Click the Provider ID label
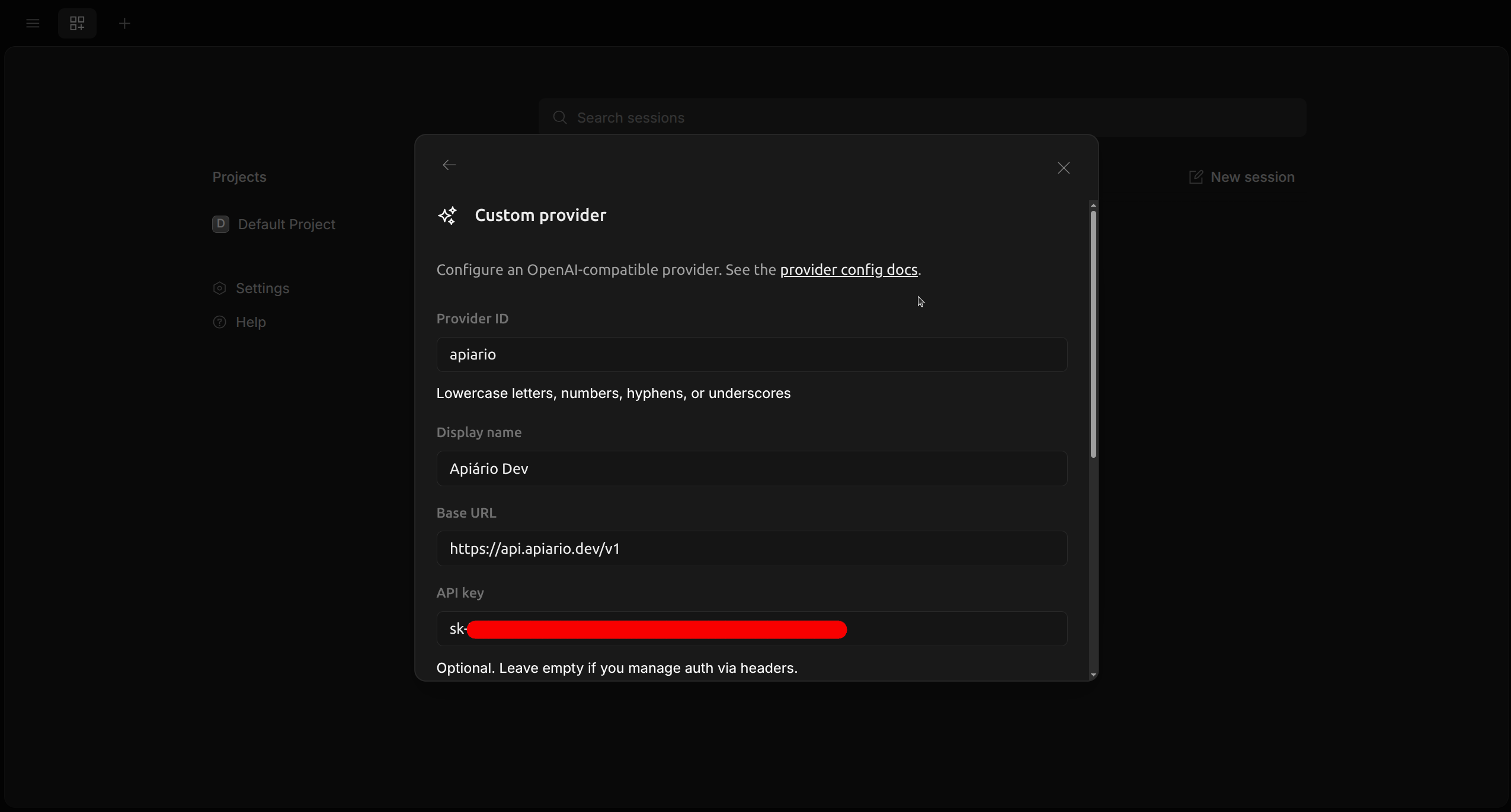1511x812 pixels. pos(472,319)
